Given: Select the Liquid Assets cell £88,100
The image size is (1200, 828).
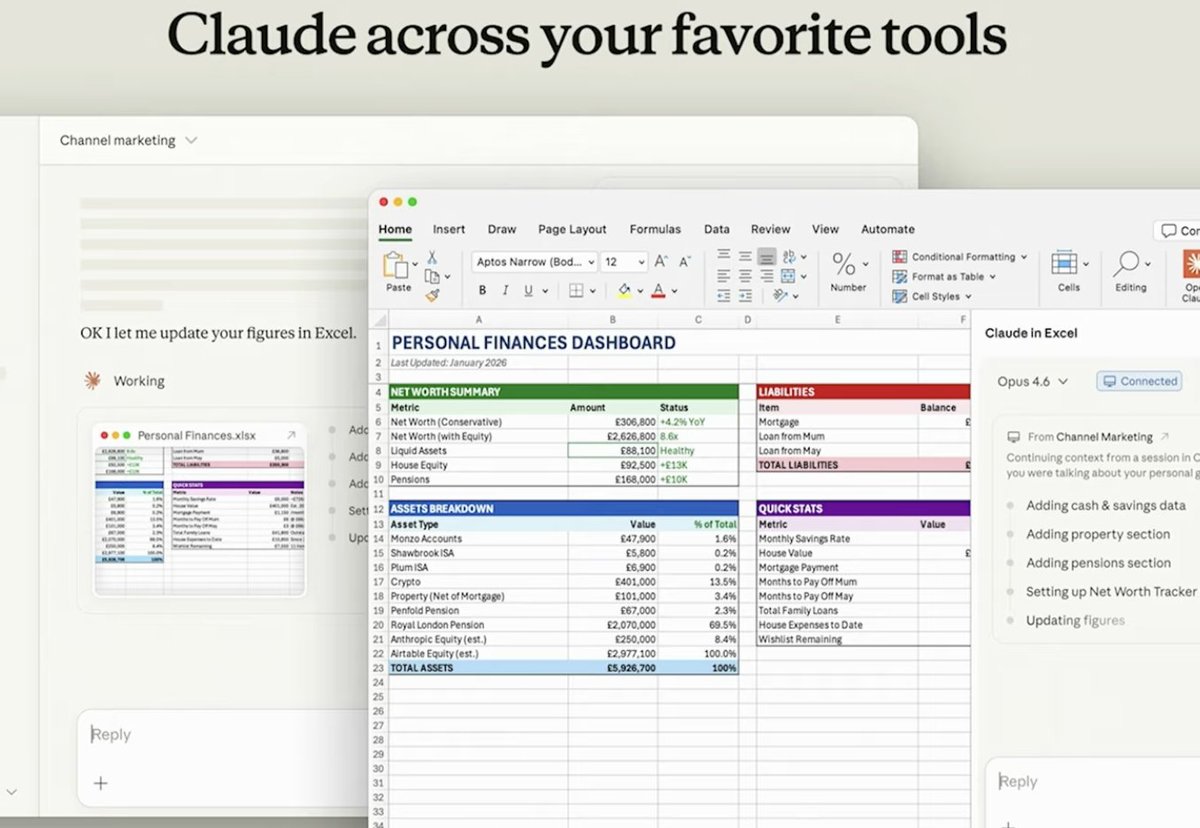Looking at the screenshot, I should (612, 451).
